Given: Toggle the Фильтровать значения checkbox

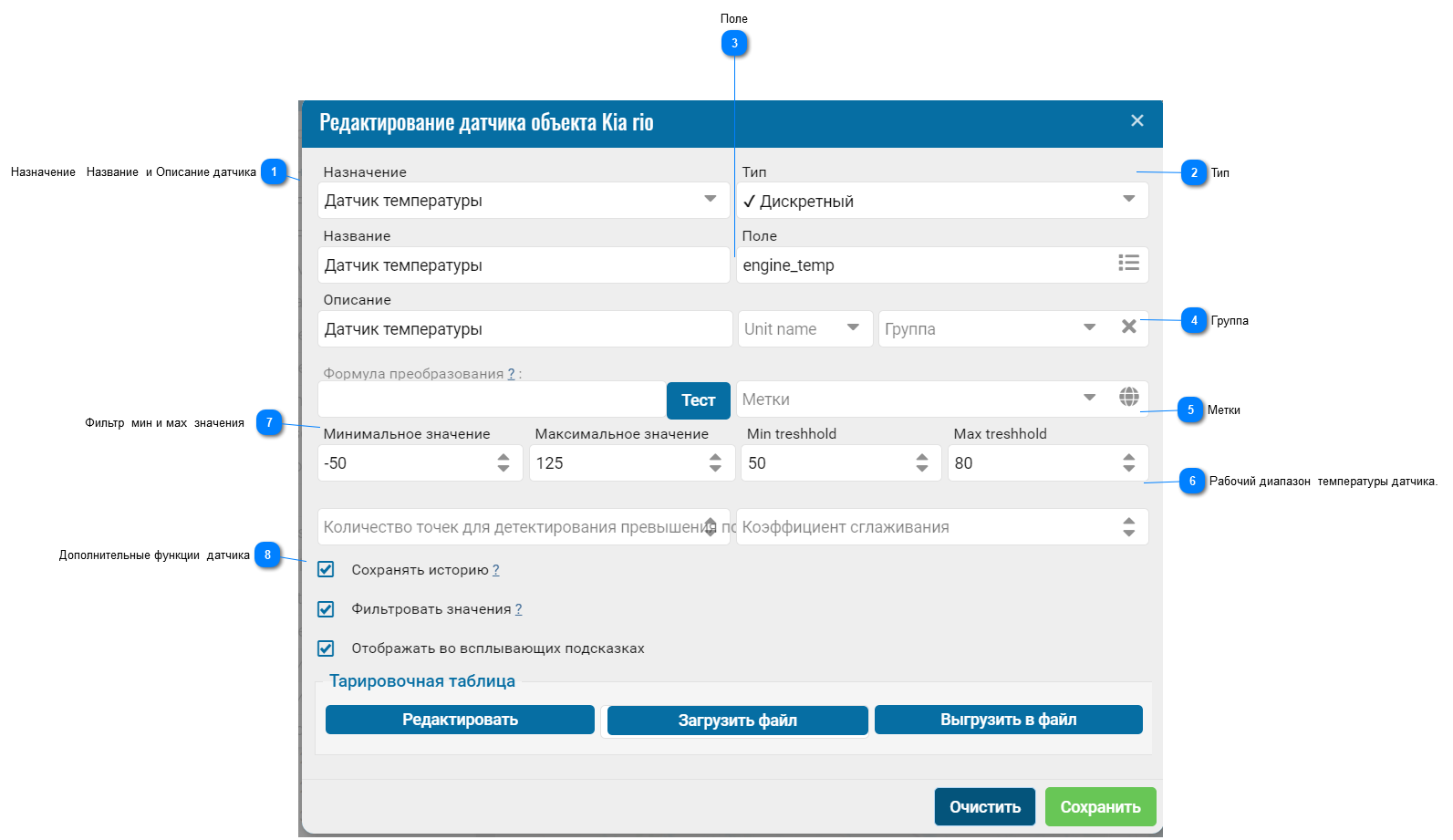Looking at the screenshot, I should (326, 608).
